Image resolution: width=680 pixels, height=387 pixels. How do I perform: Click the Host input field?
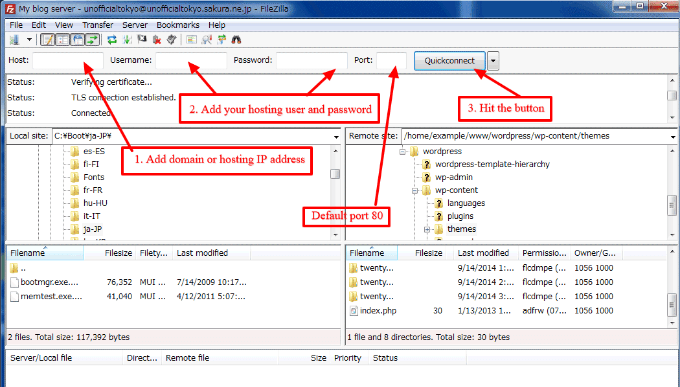(68, 60)
